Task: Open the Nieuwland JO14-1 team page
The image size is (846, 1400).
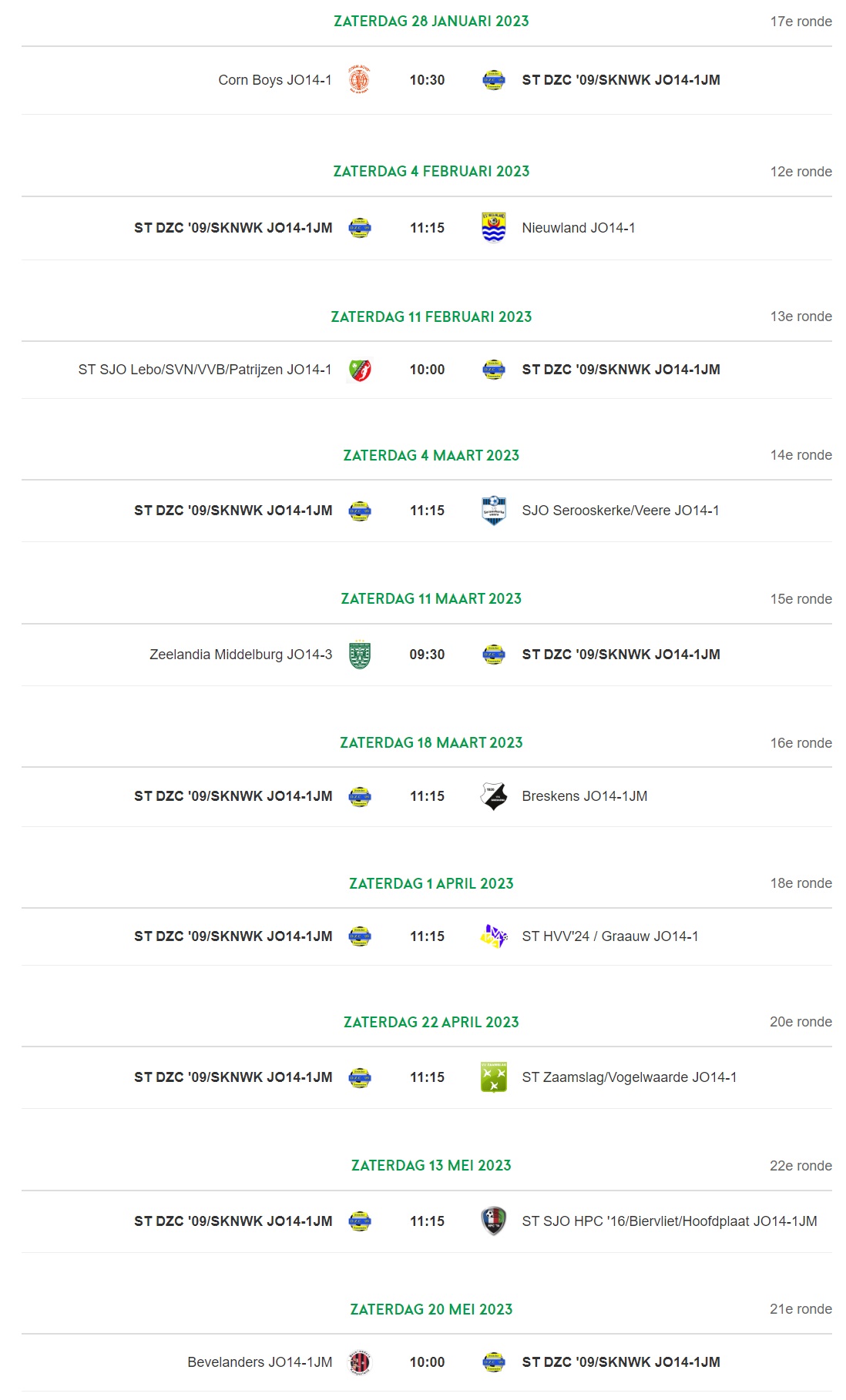Action: (x=579, y=228)
